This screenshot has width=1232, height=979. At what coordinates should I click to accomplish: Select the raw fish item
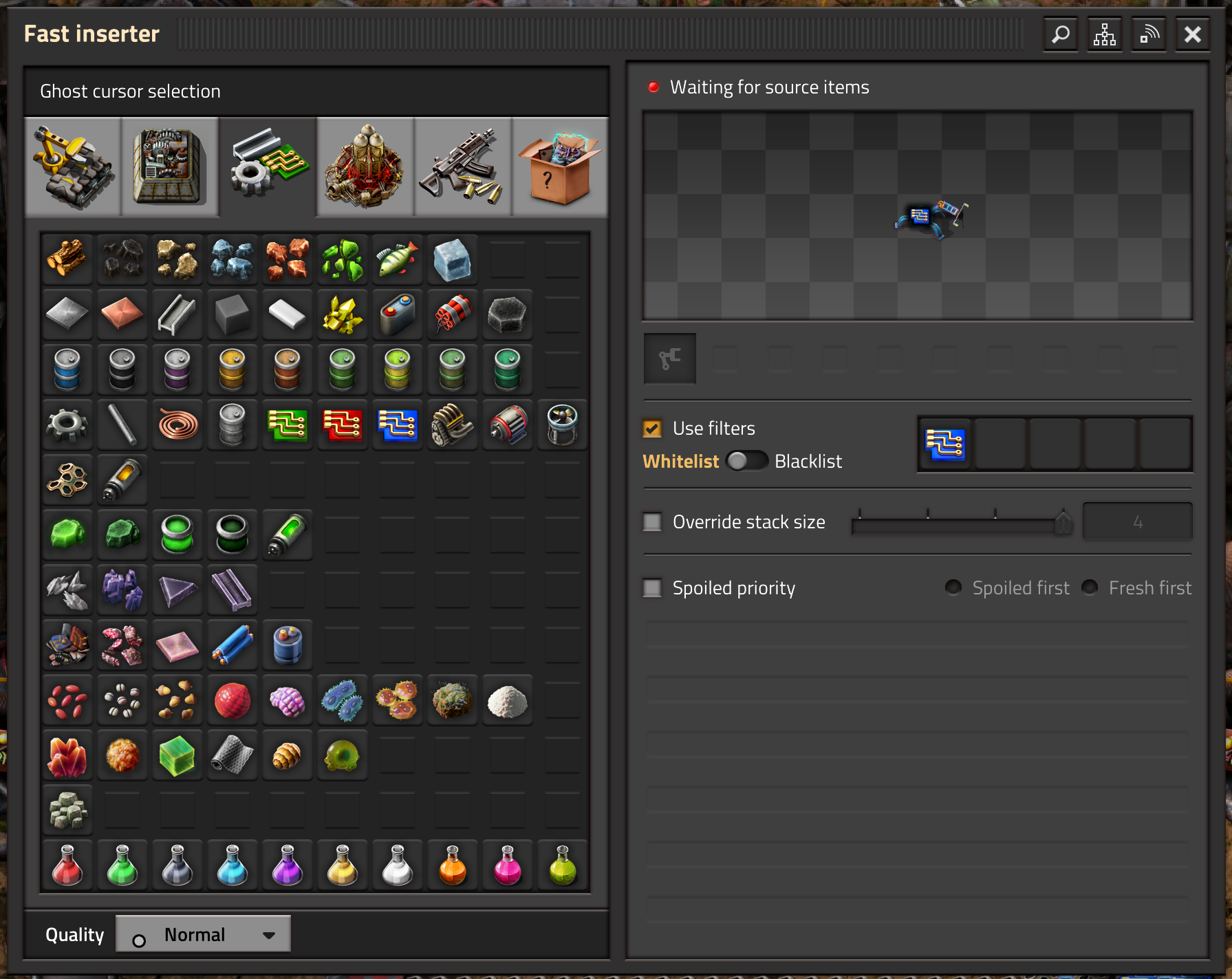[x=398, y=260]
